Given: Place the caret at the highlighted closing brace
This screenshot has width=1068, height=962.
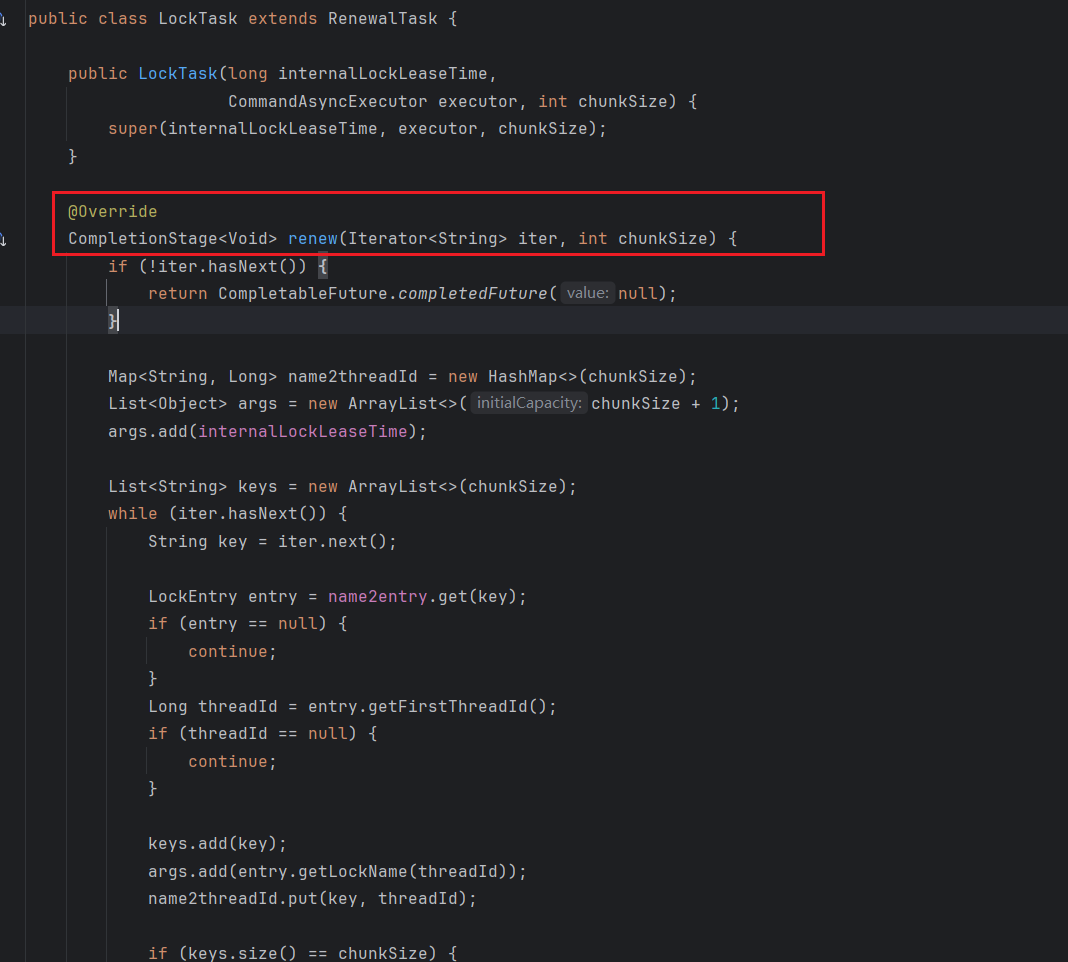Looking at the screenshot, I should (x=113, y=320).
